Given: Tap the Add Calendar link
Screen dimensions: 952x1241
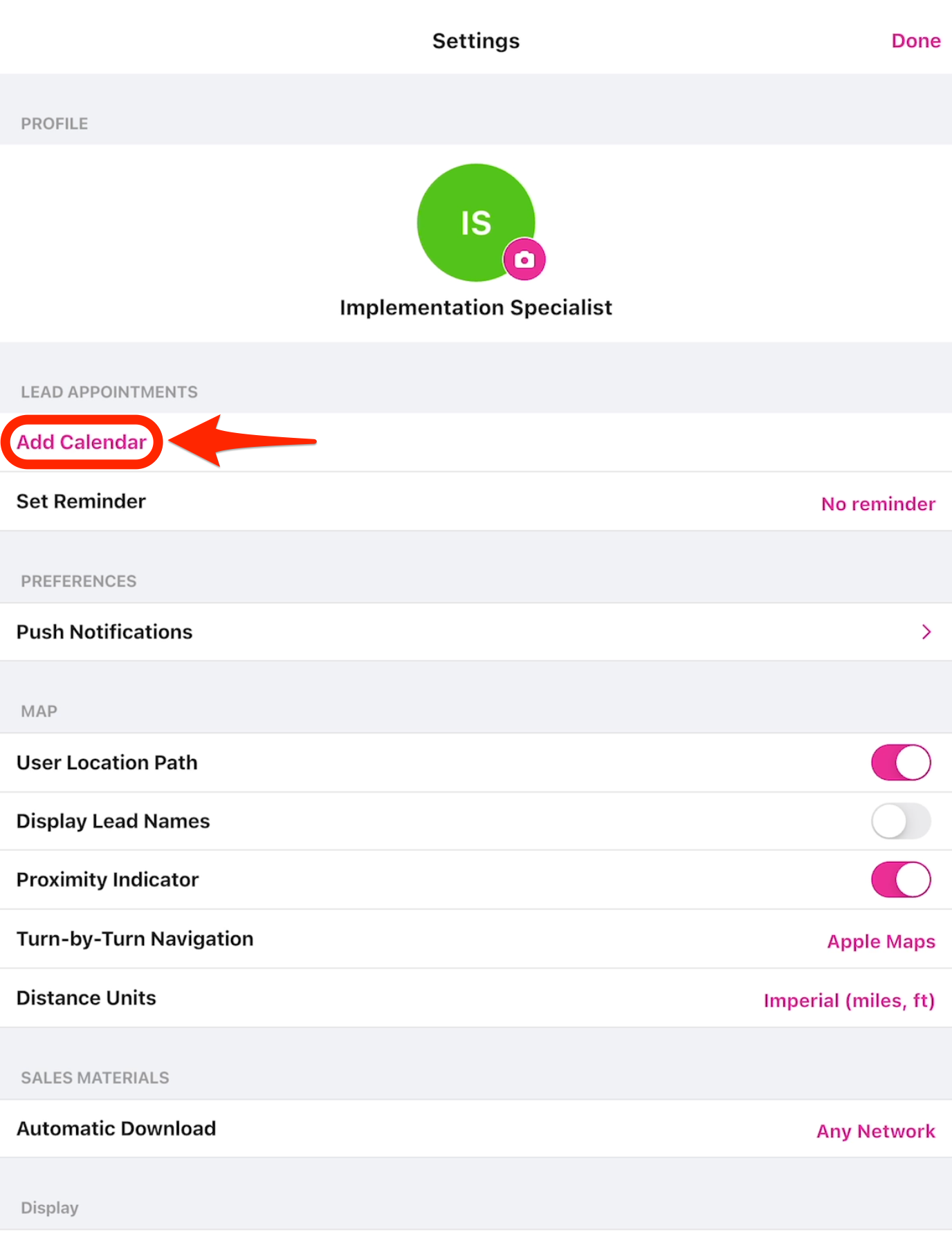Looking at the screenshot, I should click(x=82, y=442).
